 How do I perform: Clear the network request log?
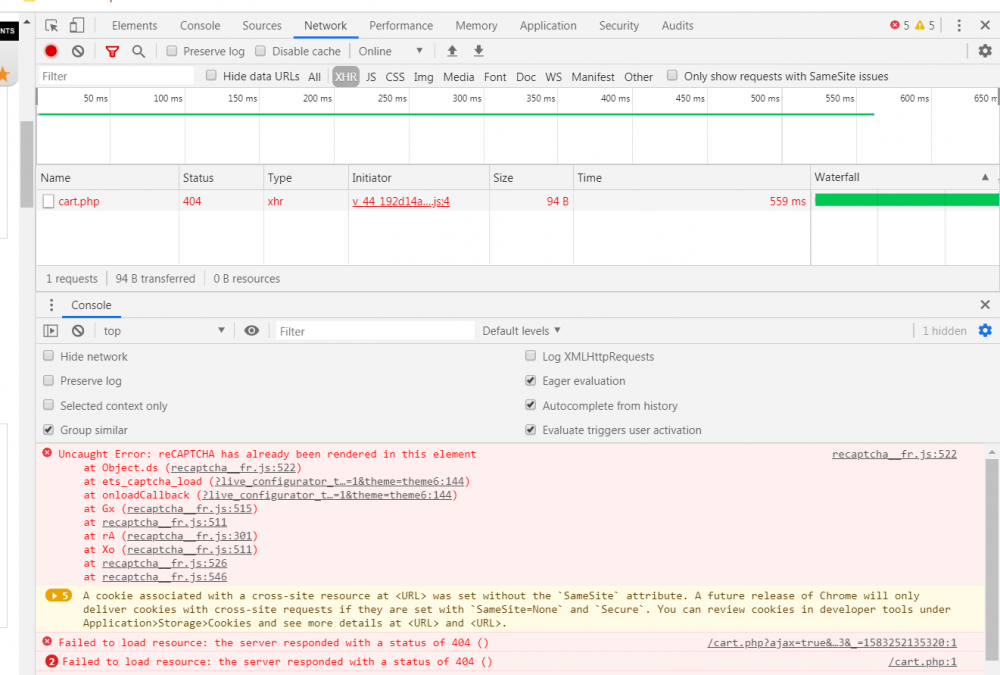(x=78, y=51)
